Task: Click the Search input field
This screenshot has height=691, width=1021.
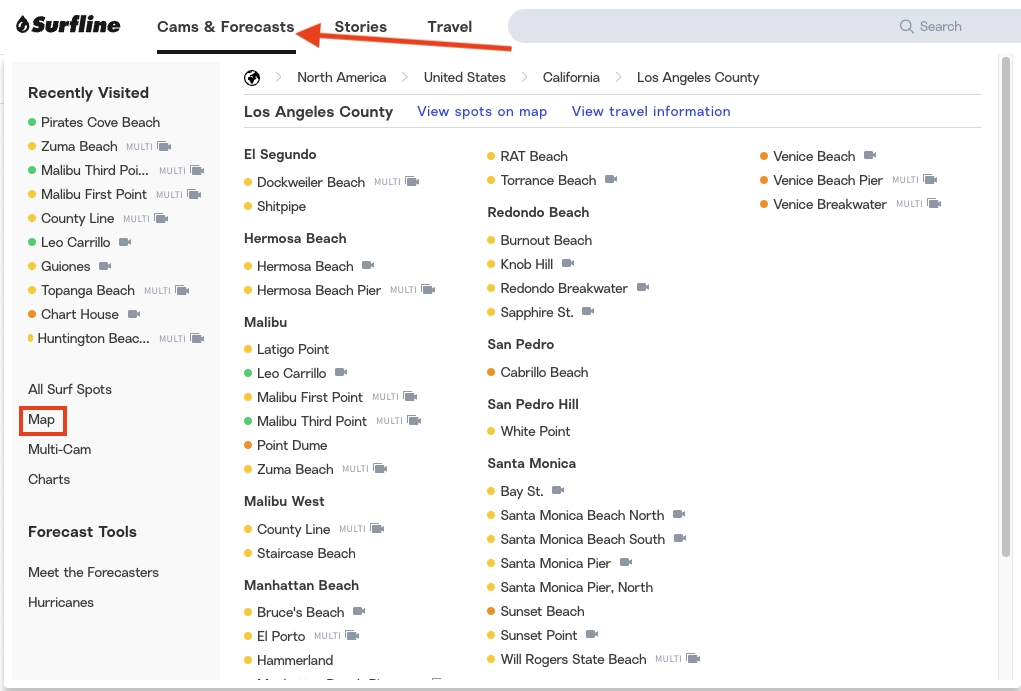Action: (x=764, y=27)
